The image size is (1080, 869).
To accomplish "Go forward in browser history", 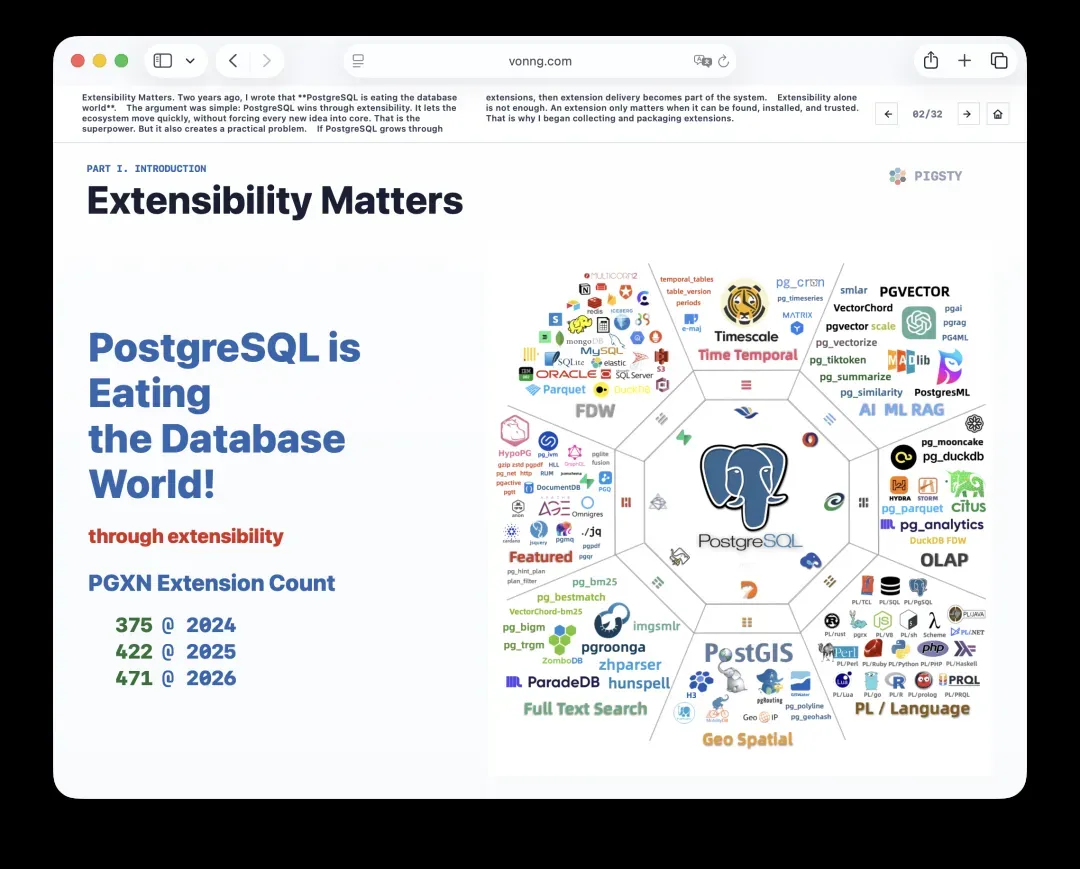I will coord(267,61).
